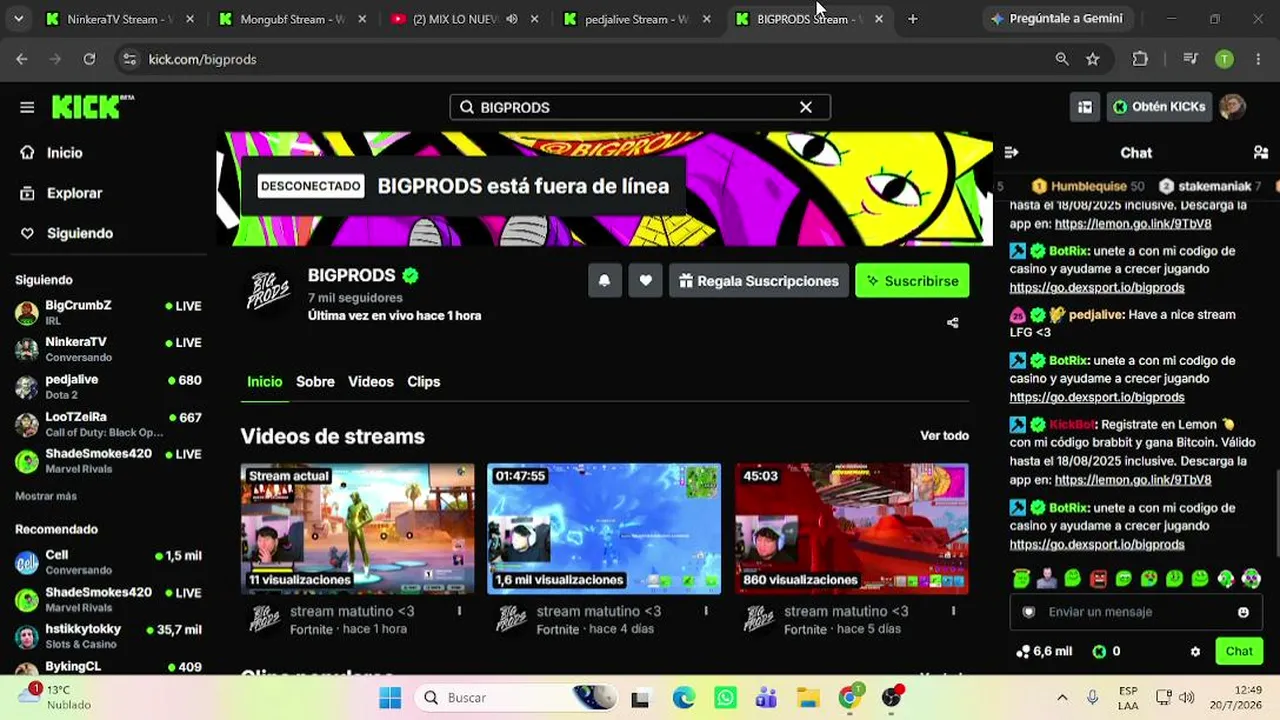Open the BigCrumbZ channel in the sidebar
Image resolution: width=1280 pixels, height=720 pixels.
(x=108, y=312)
